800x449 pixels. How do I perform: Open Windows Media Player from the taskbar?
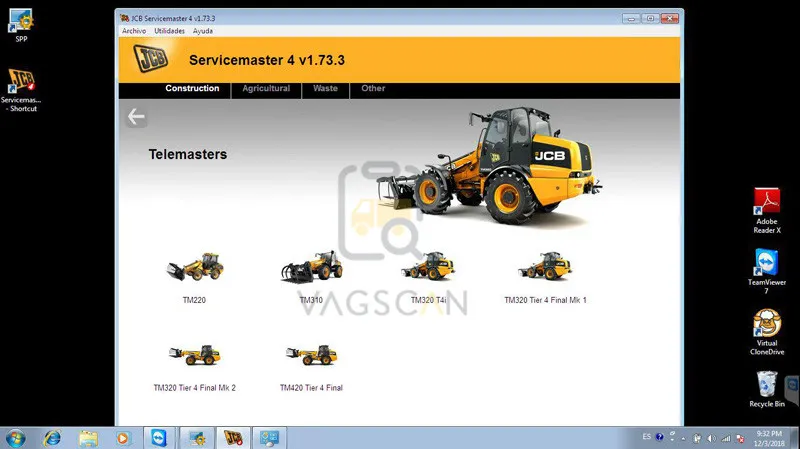point(123,438)
